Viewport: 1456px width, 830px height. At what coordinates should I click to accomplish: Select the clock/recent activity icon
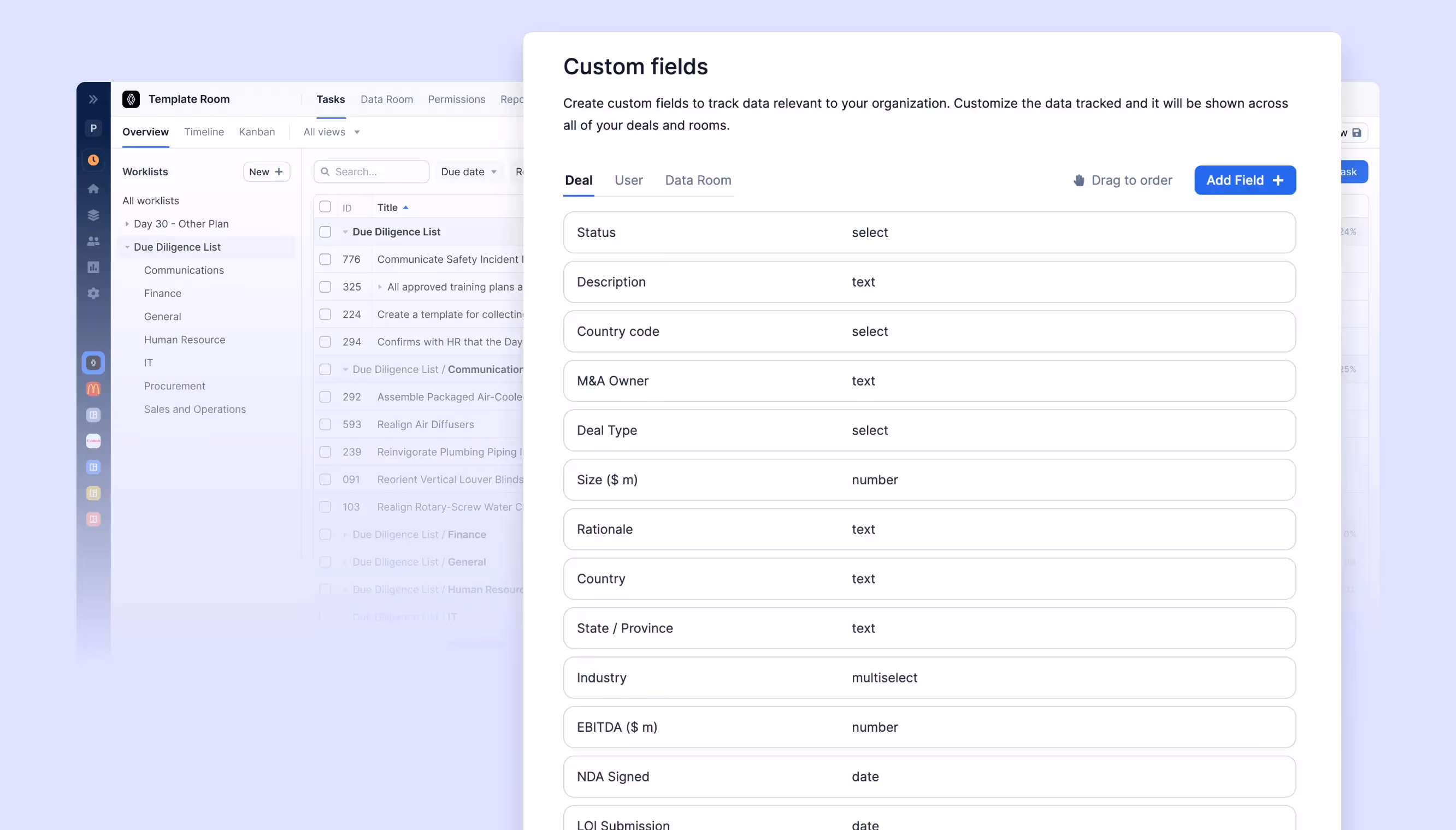coord(93,159)
